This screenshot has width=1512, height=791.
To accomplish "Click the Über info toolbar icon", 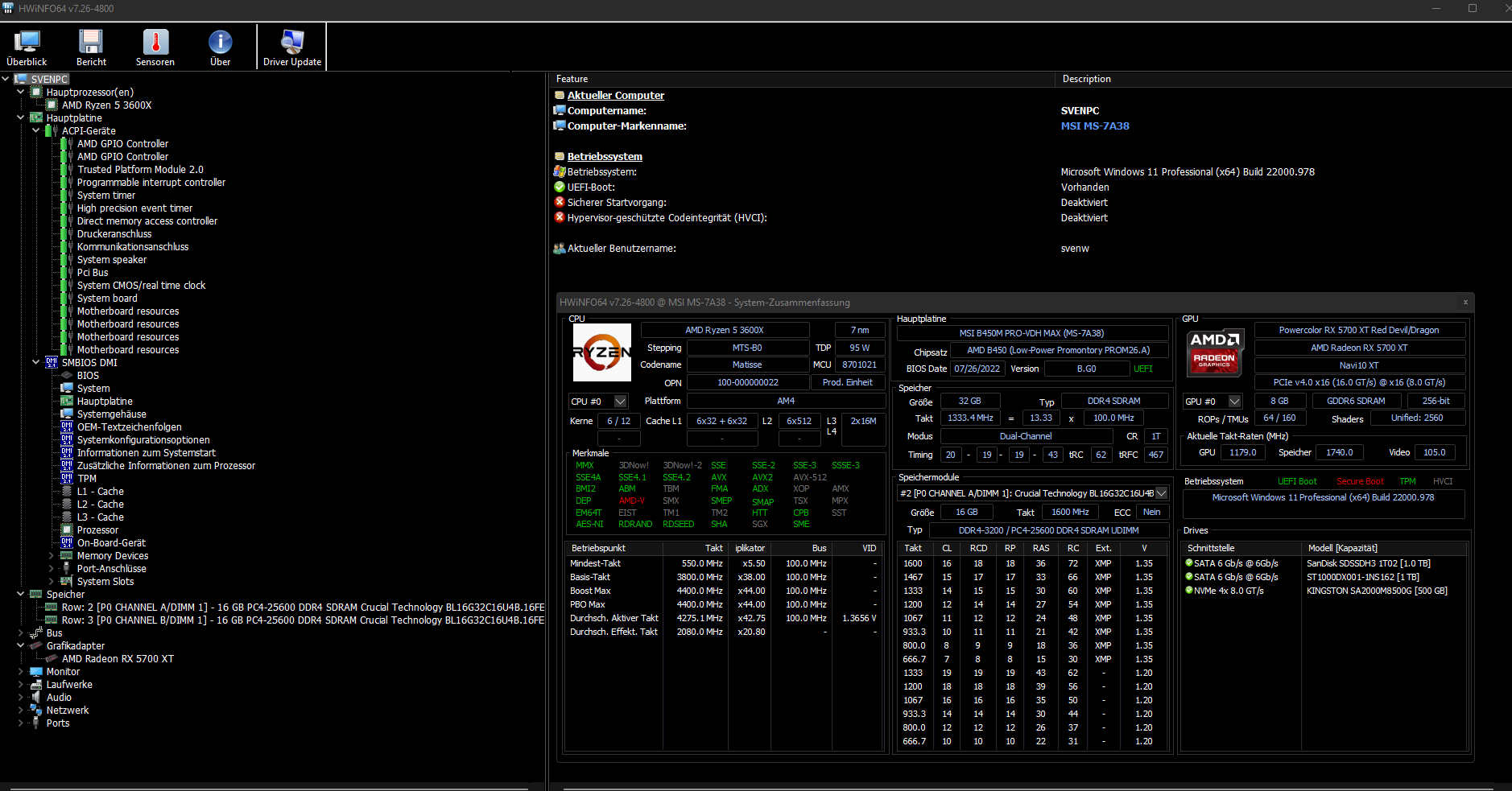I will pos(220,47).
